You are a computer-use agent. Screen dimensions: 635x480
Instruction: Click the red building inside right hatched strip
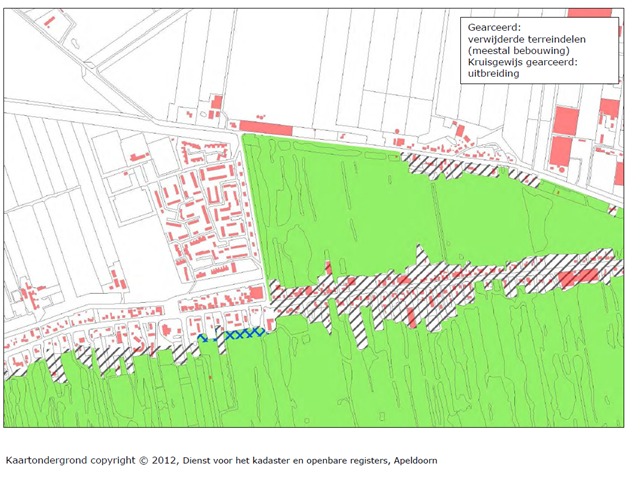[577, 277]
